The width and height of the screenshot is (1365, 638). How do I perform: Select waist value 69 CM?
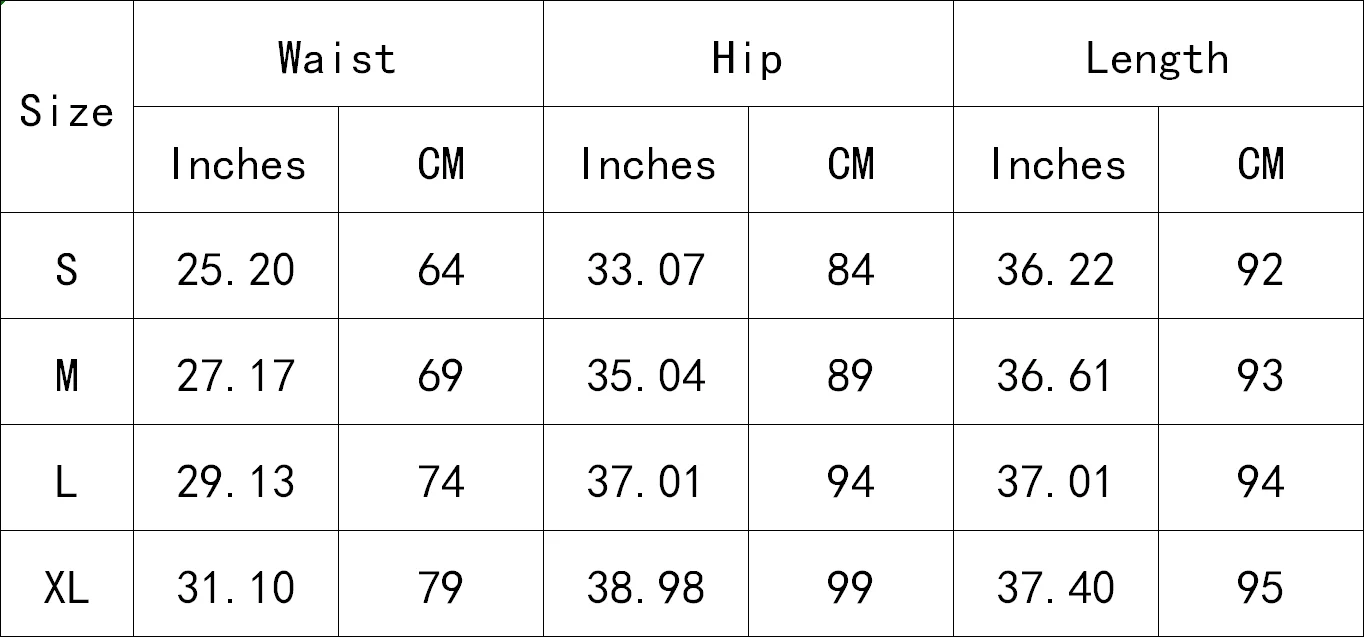441,372
